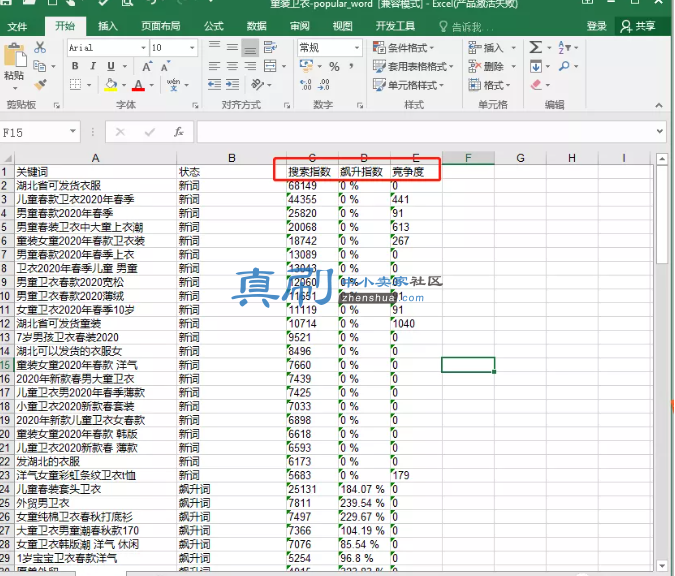675x576 pixels.
Task: Decrease indent of cell content
Action: pyautogui.click(x=214, y=84)
